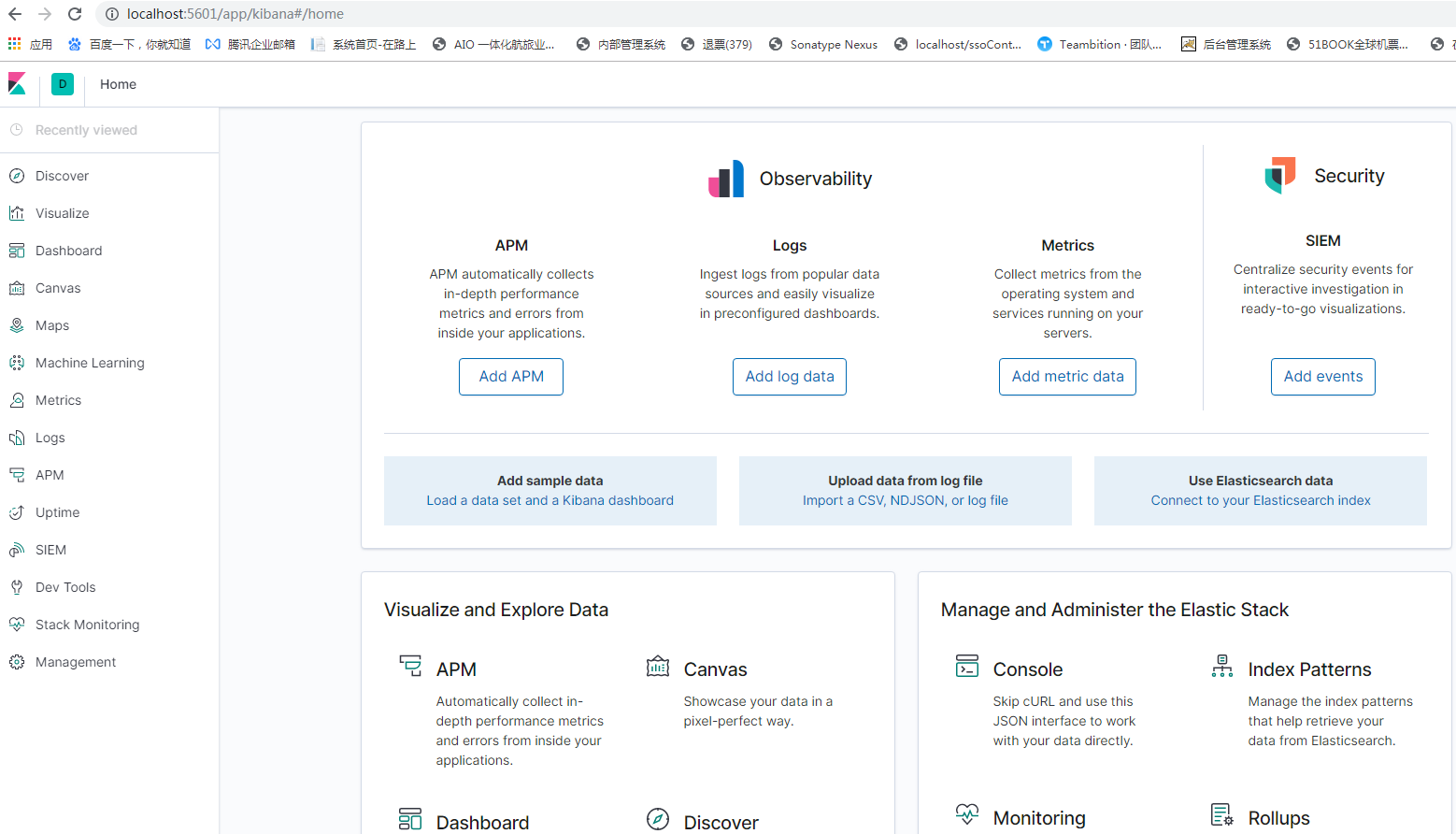The width and height of the screenshot is (1456, 834).
Task: Click the Add events button
Action: tap(1323, 377)
